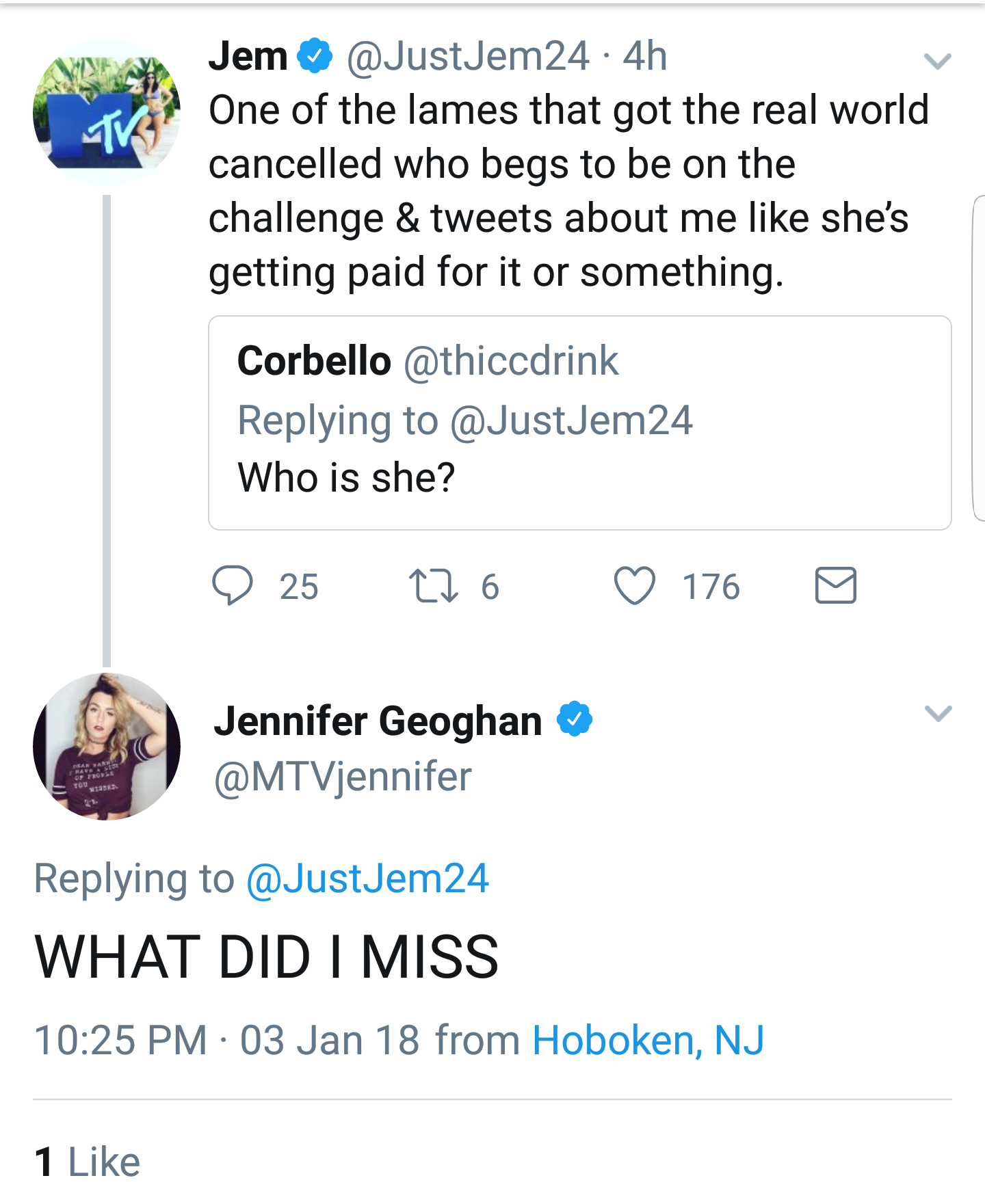This screenshot has width=985, height=1204.
Task: Tap the Jennifer Geoghan display name
Action: tap(378, 721)
